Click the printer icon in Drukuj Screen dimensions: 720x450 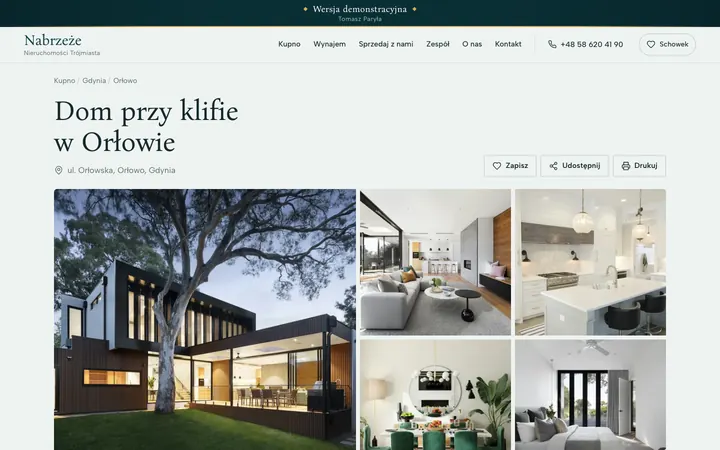(626, 166)
